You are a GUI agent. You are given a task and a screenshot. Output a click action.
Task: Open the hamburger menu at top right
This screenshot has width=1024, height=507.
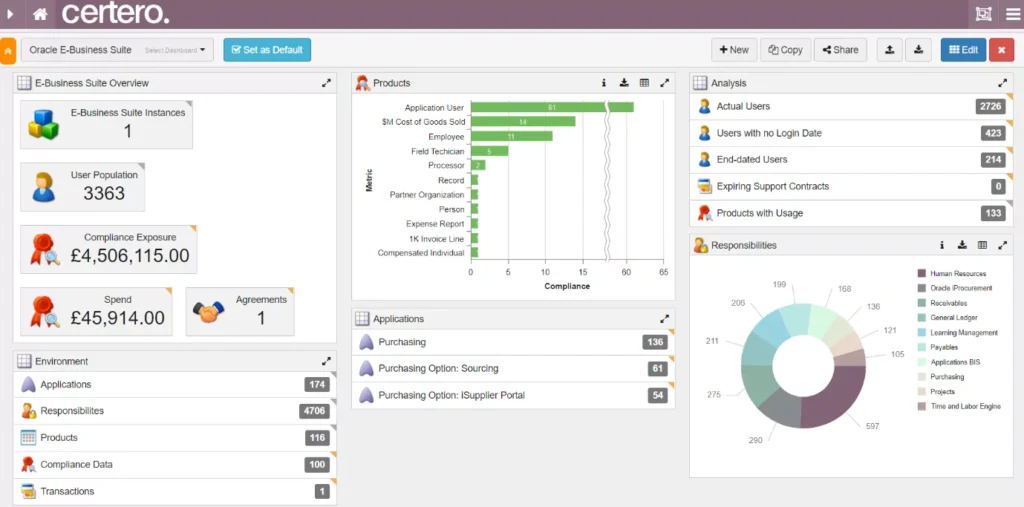click(1013, 14)
